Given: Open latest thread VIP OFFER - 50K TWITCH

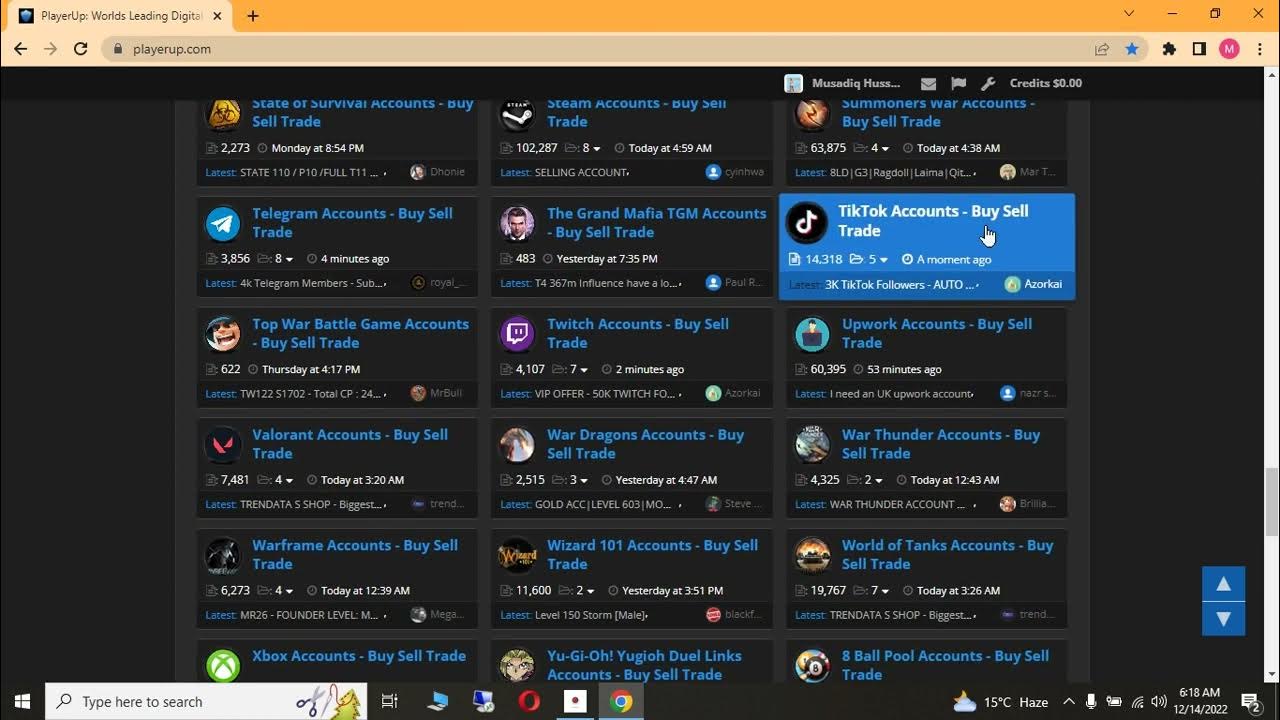Looking at the screenshot, I should 605,394.
